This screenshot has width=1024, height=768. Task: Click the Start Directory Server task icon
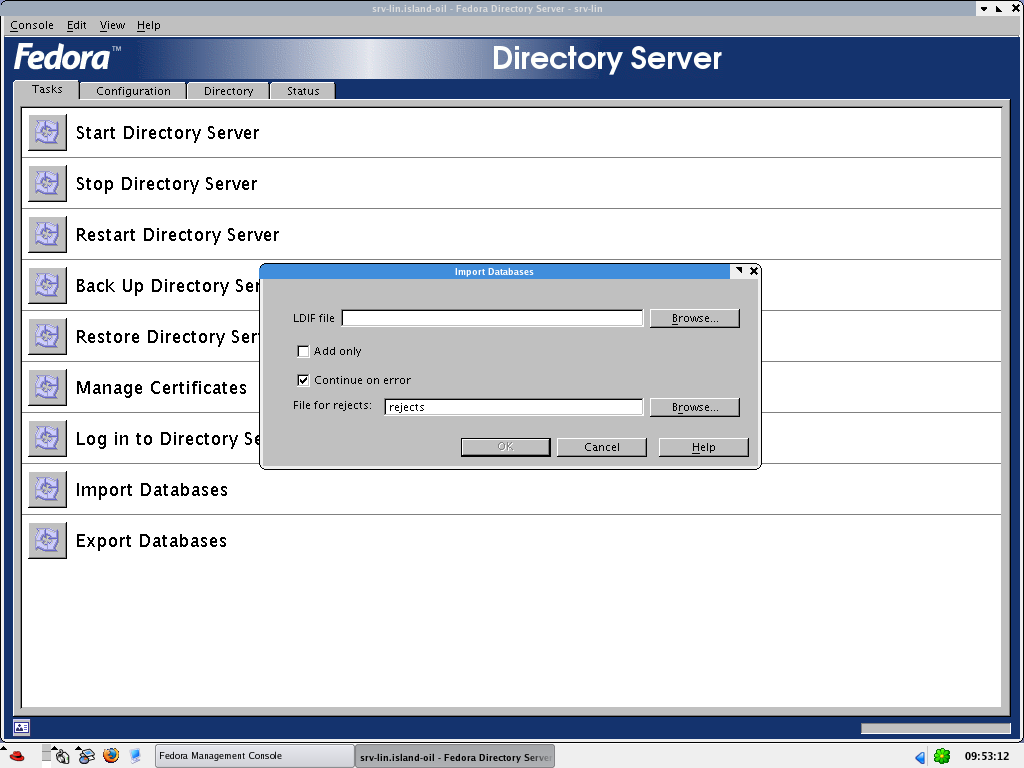(48, 133)
